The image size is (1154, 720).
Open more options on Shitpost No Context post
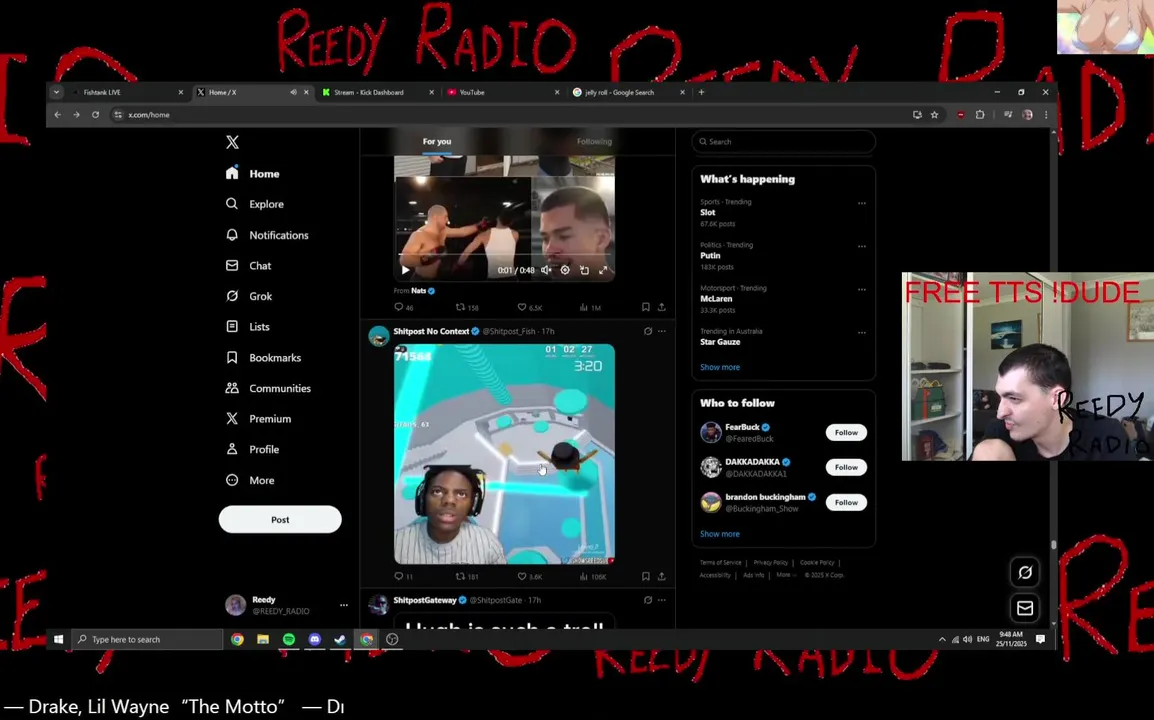[662, 331]
